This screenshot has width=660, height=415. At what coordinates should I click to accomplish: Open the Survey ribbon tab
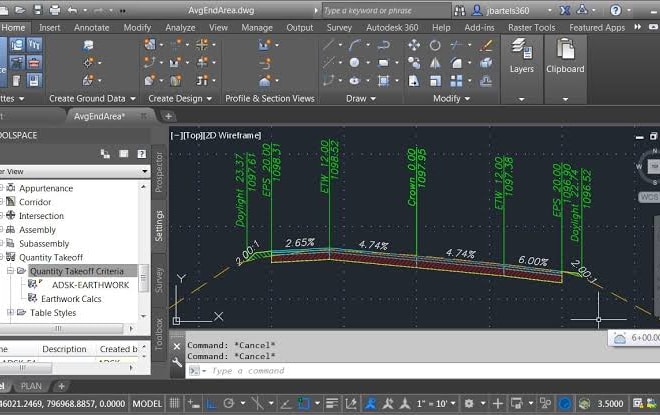[x=339, y=28]
